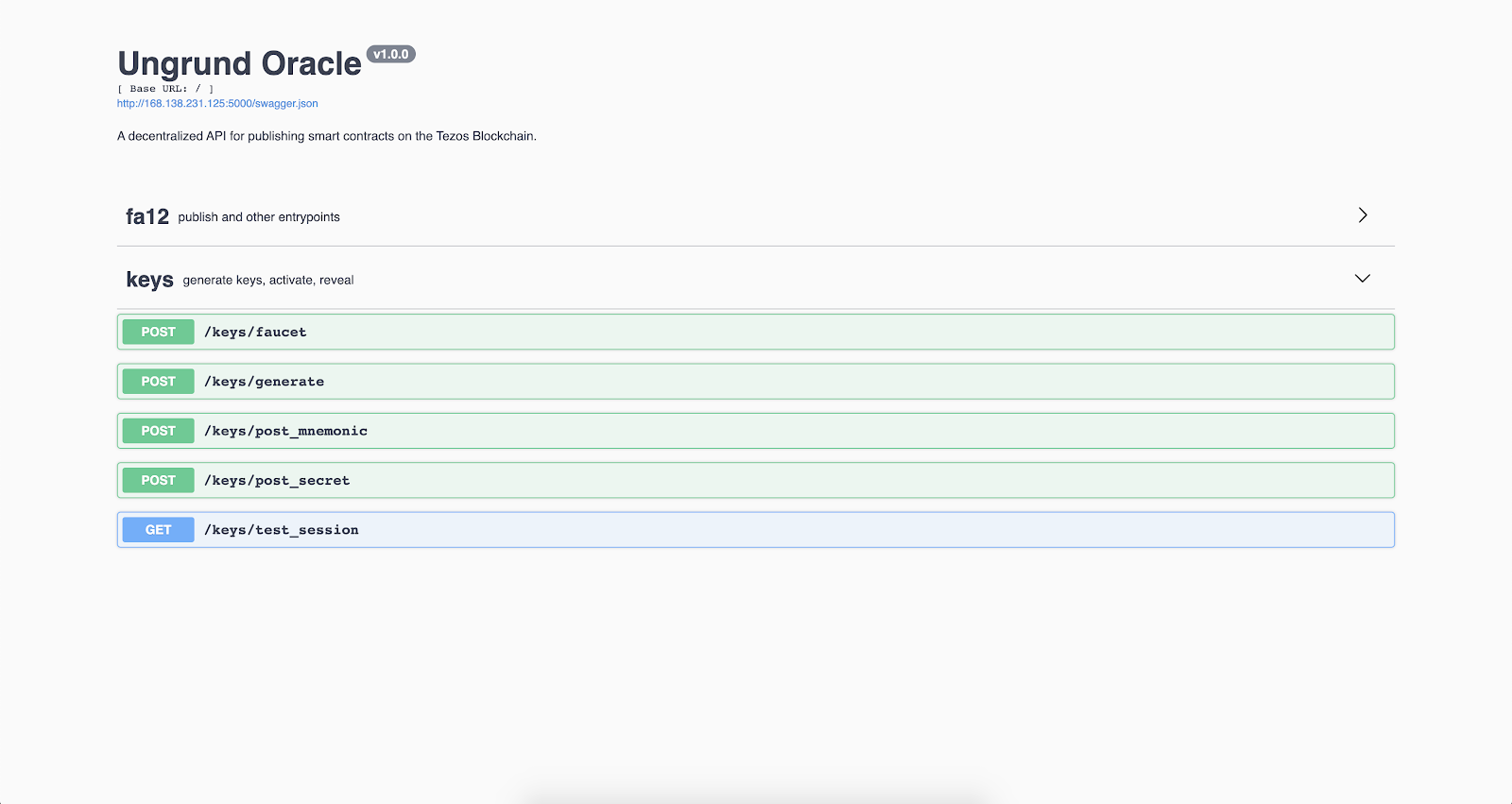1512x804 pixels.
Task: Click the /keys/post_mnemonic path text
Action: pos(285,431)
